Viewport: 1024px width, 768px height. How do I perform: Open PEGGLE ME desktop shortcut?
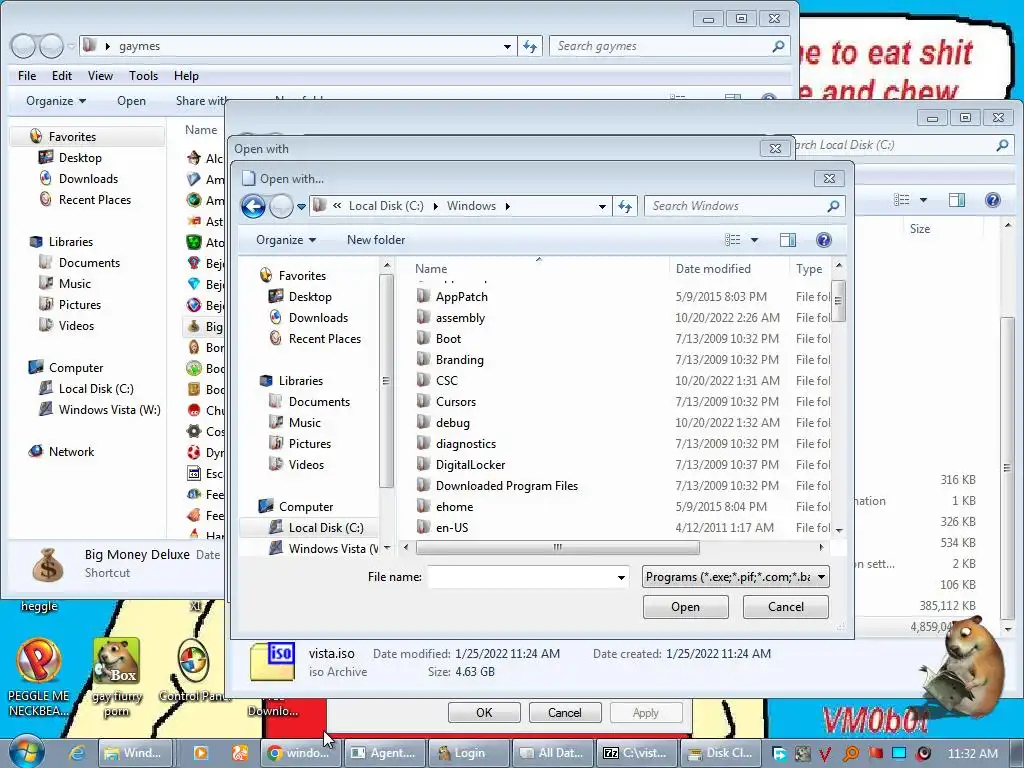39,677
